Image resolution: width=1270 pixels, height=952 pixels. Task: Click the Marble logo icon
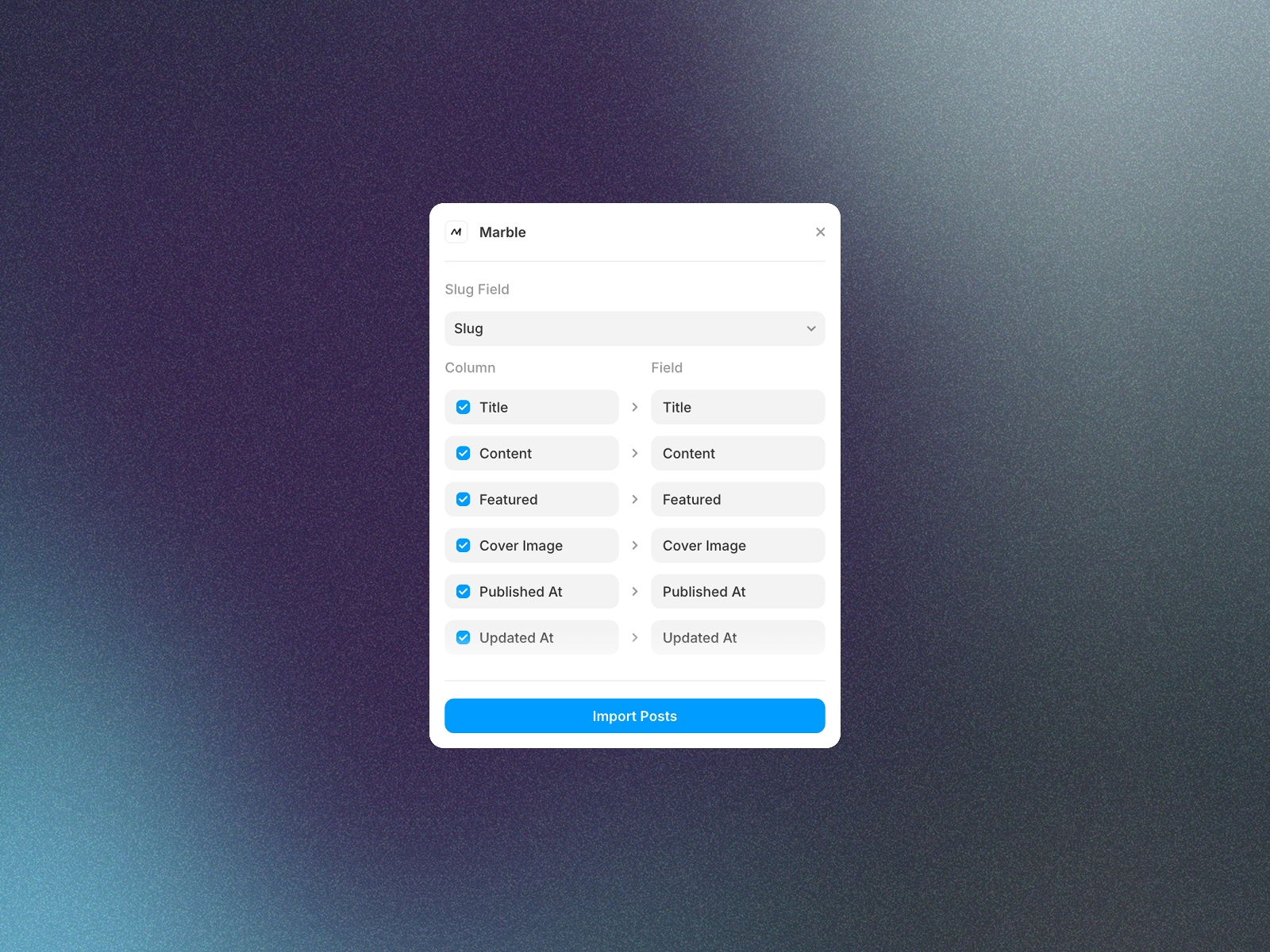point(456,232)
